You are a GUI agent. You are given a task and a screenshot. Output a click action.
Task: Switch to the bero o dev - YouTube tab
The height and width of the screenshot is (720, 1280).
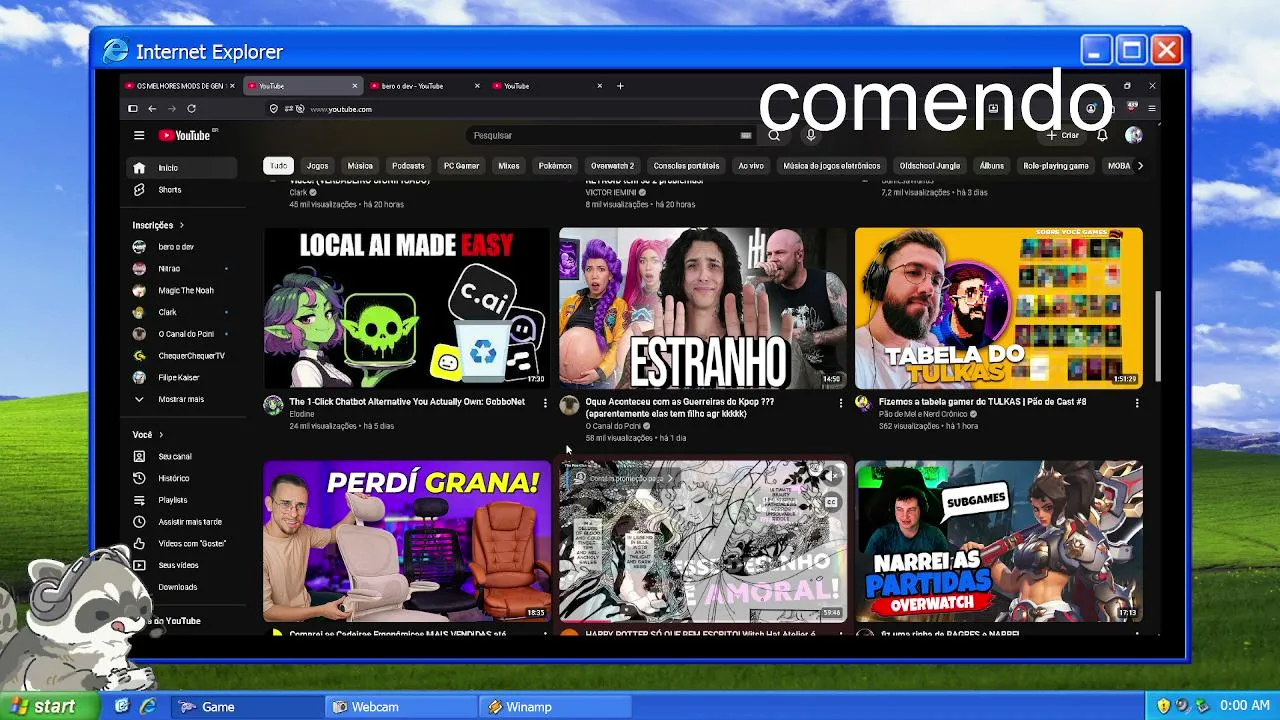click(x=424, y=86)
